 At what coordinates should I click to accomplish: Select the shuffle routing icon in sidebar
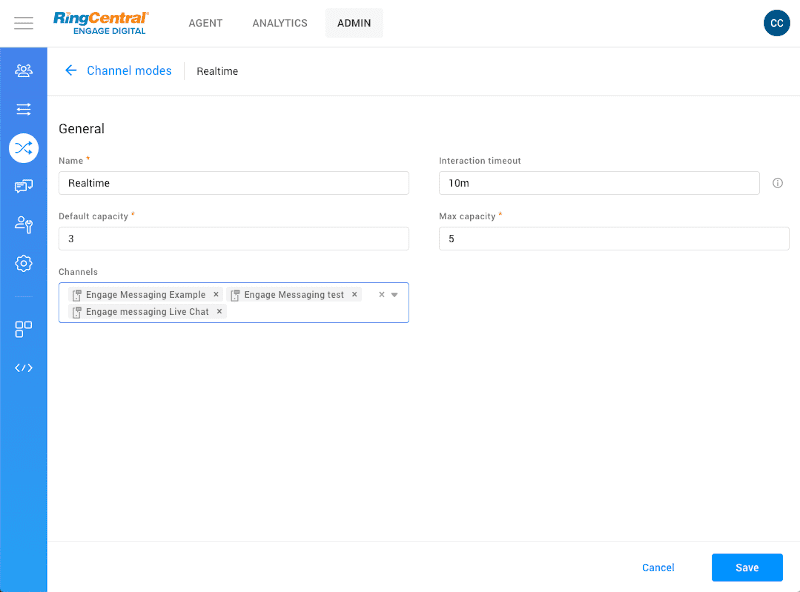coord(23,148)
